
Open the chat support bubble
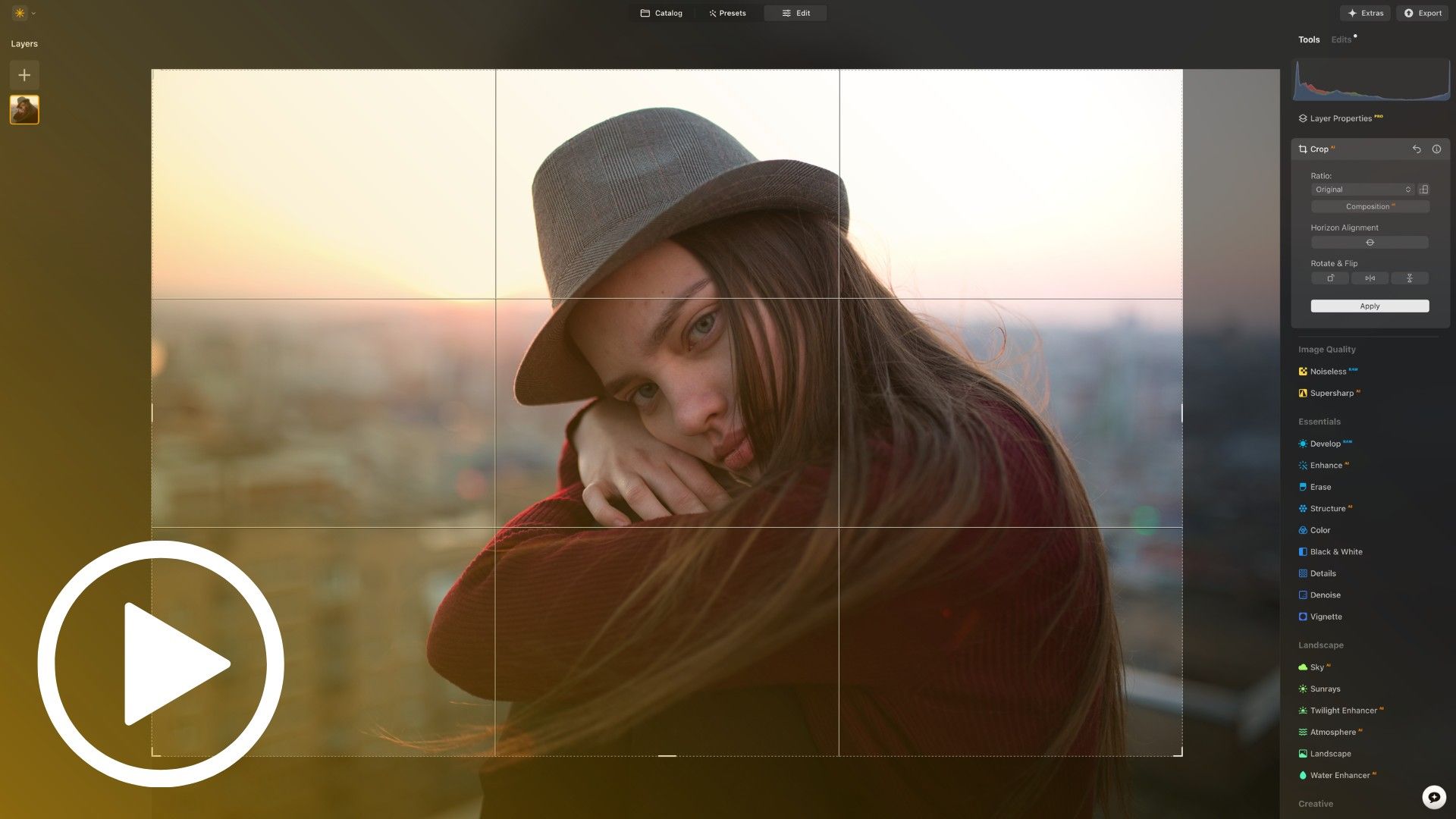[1433, 797]
